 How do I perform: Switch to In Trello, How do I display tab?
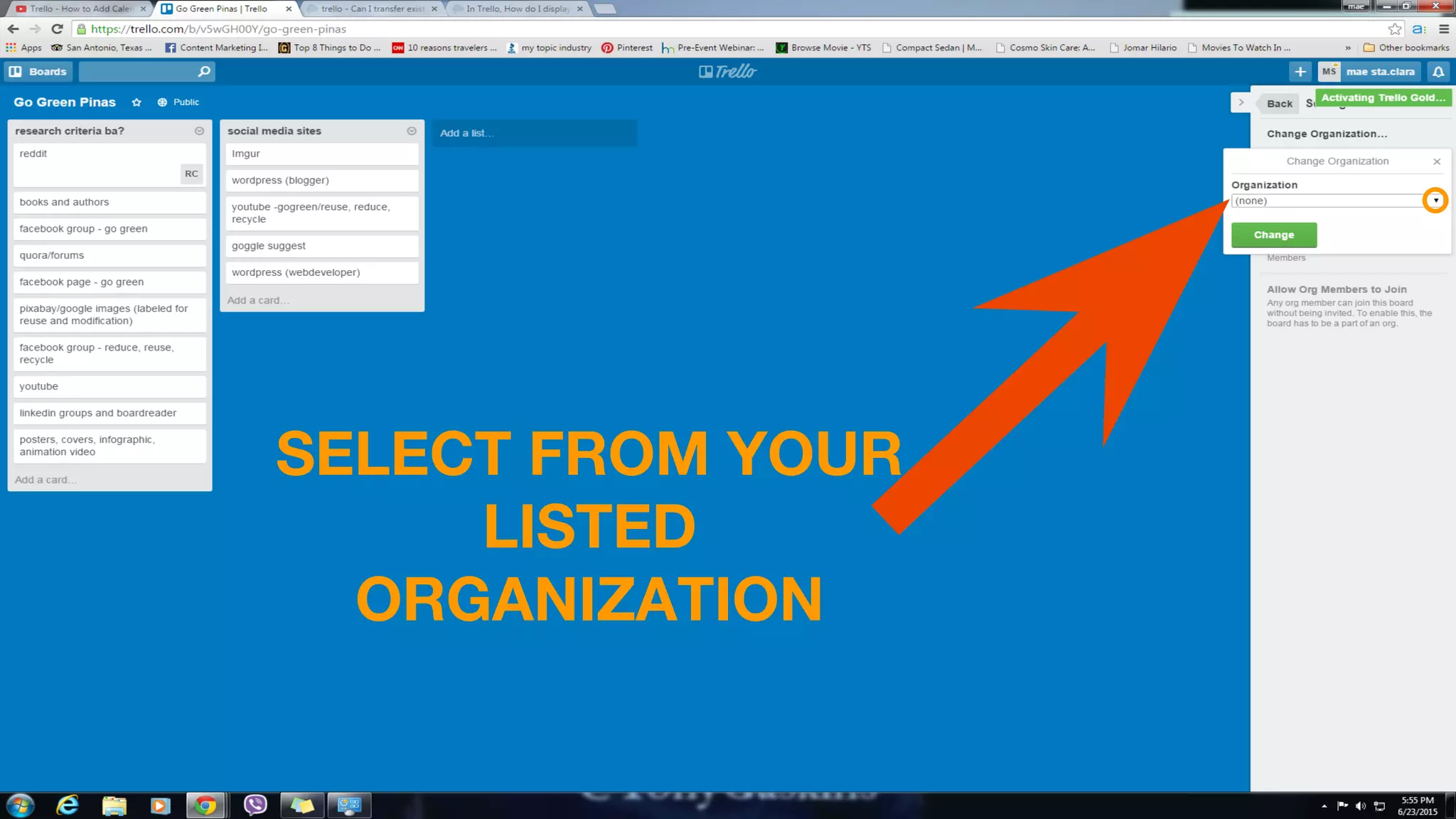[518, 9]
